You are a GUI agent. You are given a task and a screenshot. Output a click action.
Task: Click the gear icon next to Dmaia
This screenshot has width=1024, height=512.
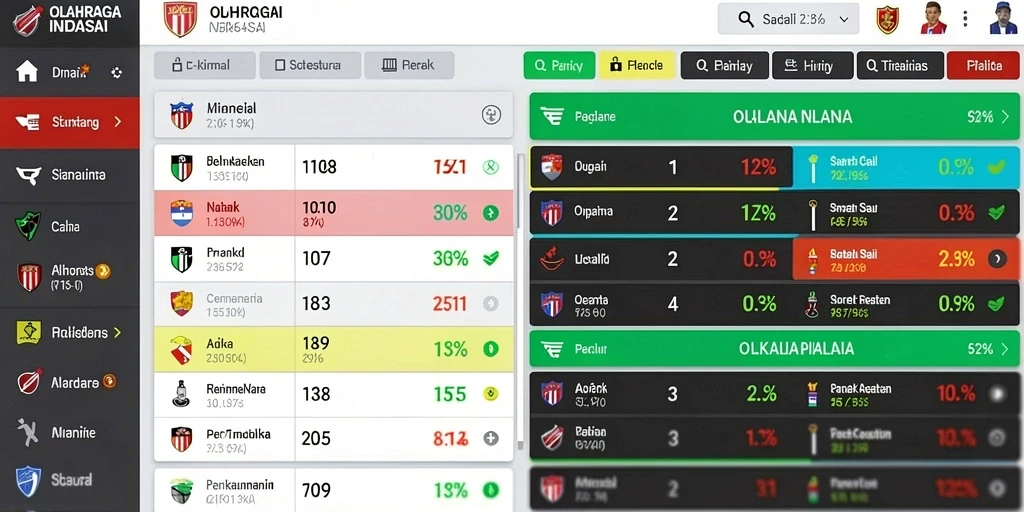[116, 72]
